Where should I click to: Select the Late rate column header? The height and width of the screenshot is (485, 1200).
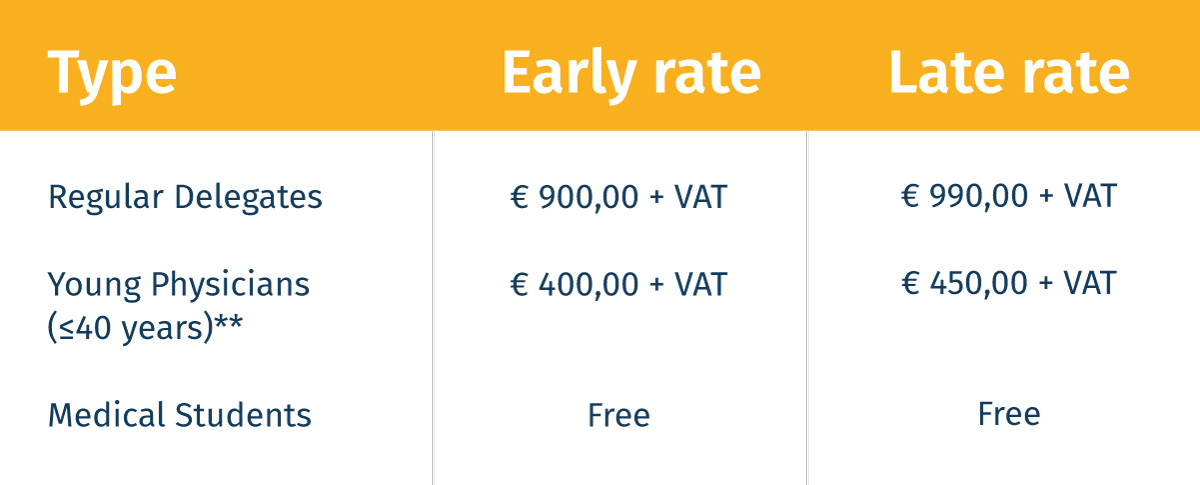(x=1009, y=74)
